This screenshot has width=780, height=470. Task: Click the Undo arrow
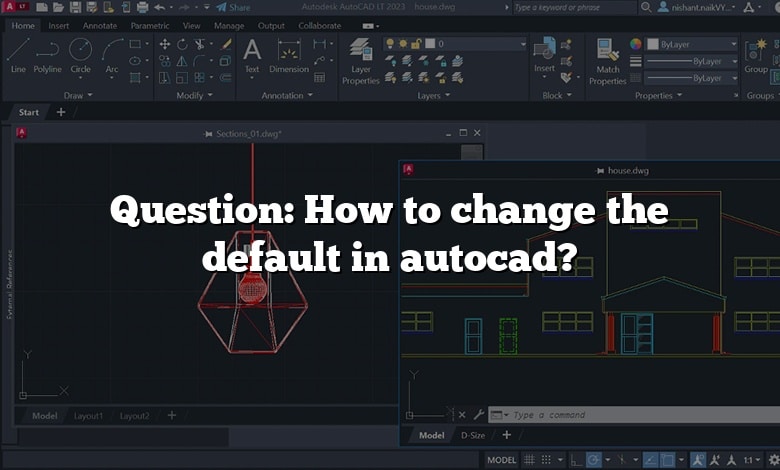coord(160,7)
